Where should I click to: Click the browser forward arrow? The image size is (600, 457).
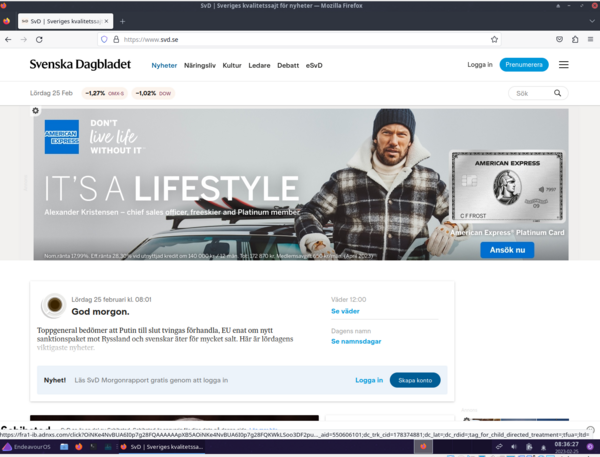click(x=24, y=39)
